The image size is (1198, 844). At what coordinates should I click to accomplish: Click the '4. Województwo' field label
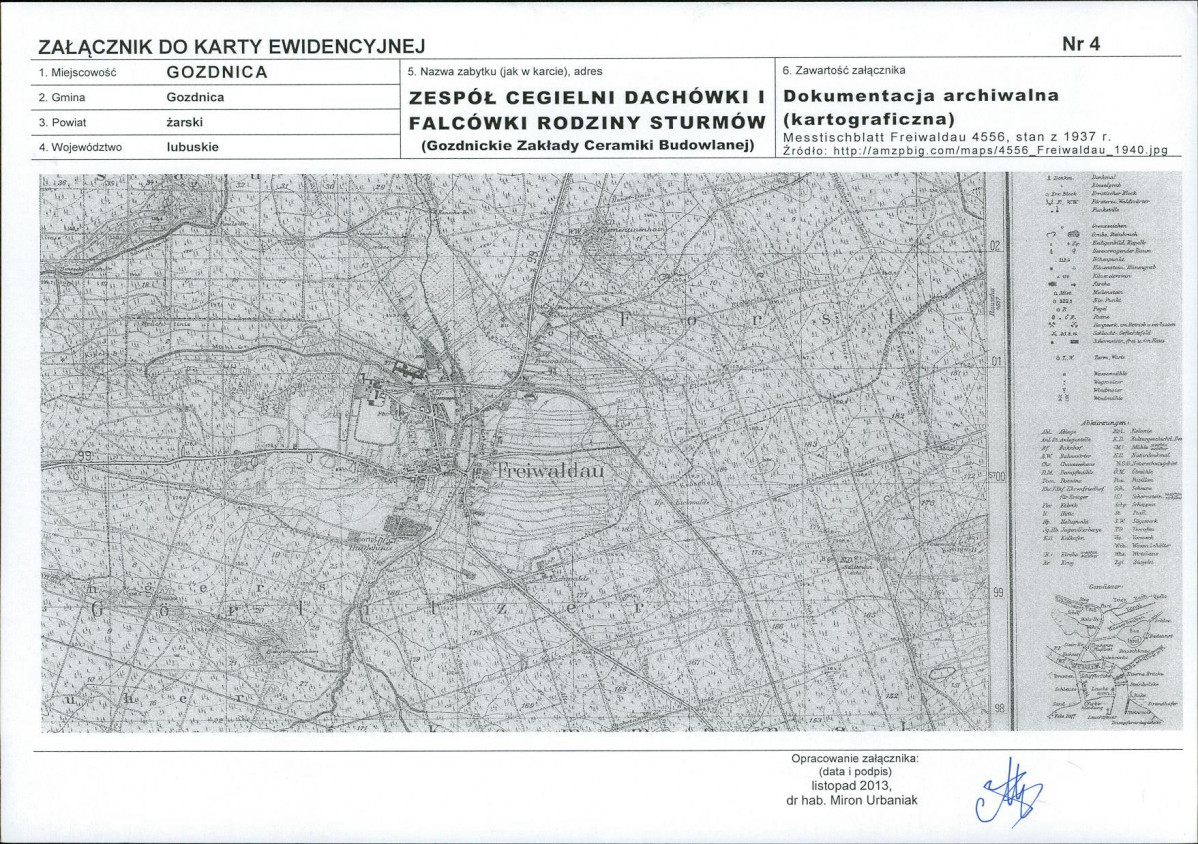tap(80, 147)
